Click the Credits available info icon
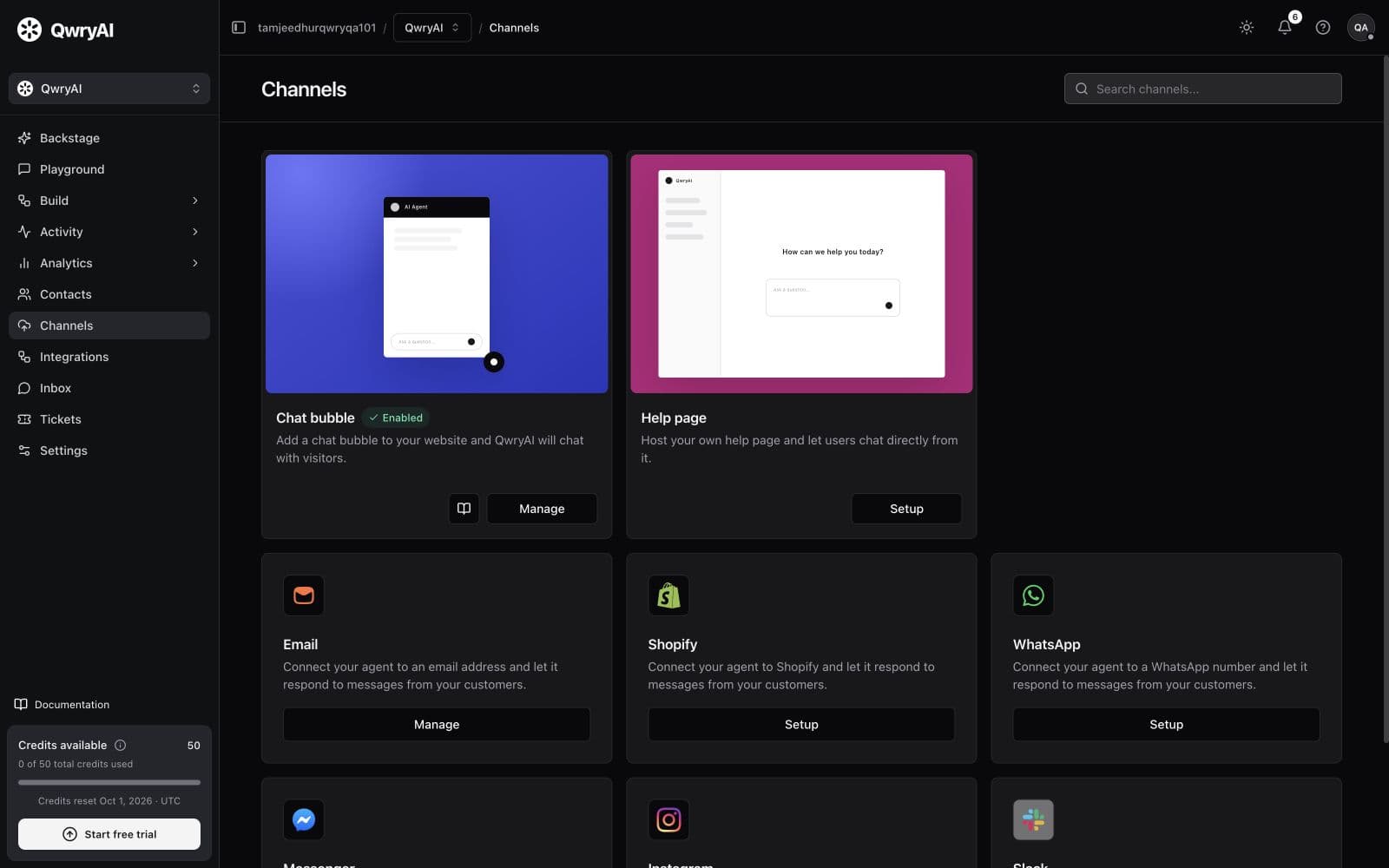This screenshot has width=1389, height=868. point(121,745)
